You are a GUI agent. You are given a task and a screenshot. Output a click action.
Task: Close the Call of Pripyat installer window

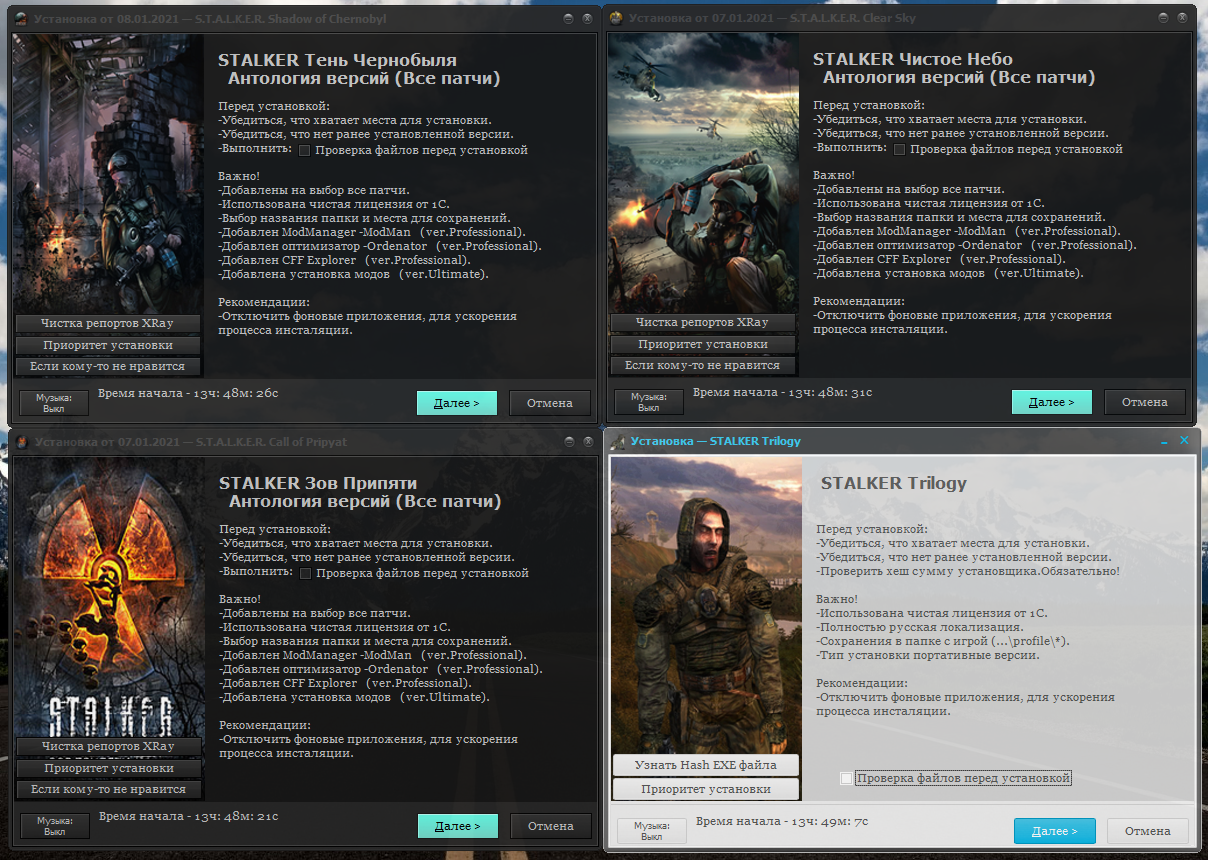coord(587,441)
